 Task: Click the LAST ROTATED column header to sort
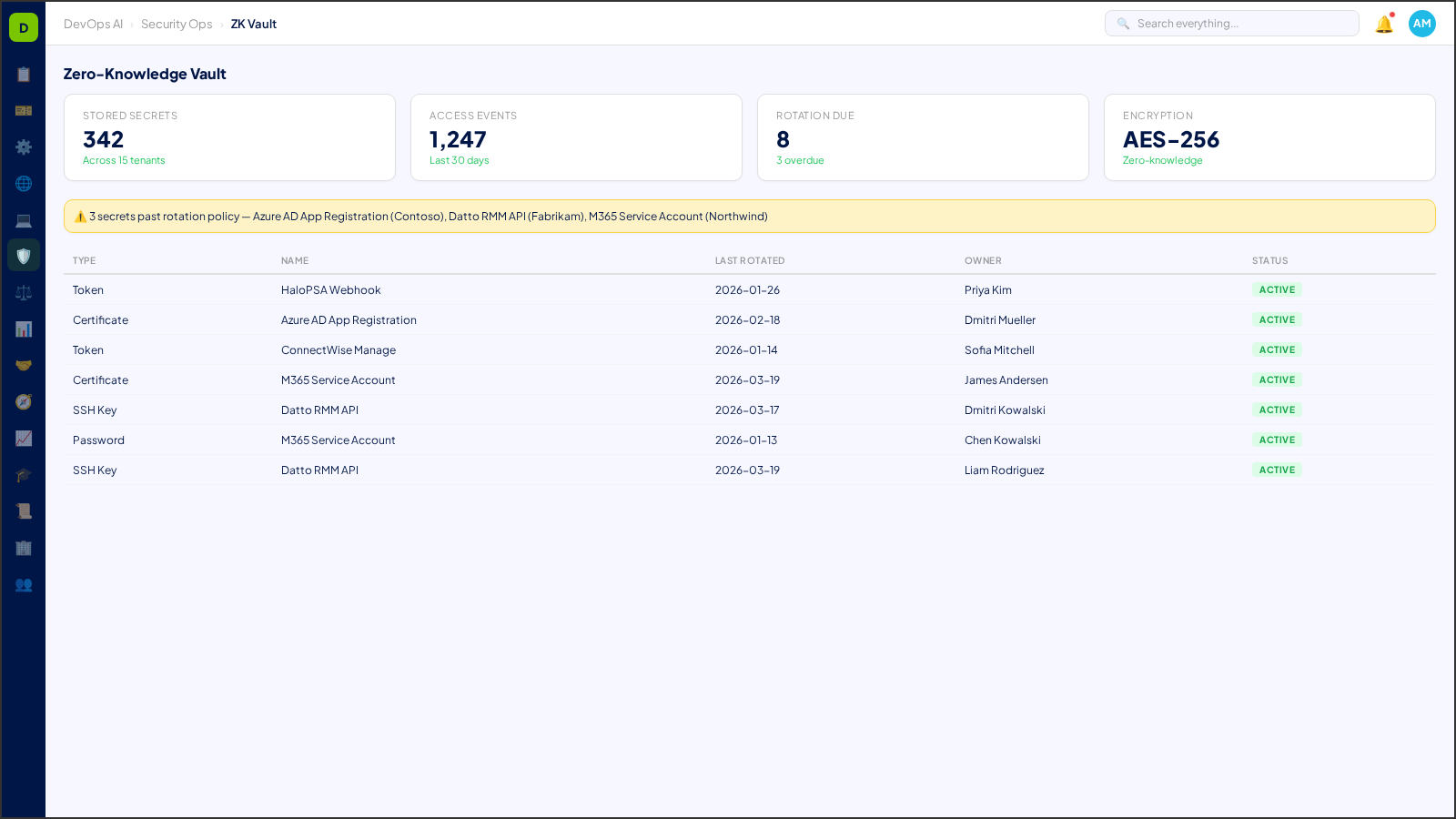pyautogui.click(x=750, y=260)
